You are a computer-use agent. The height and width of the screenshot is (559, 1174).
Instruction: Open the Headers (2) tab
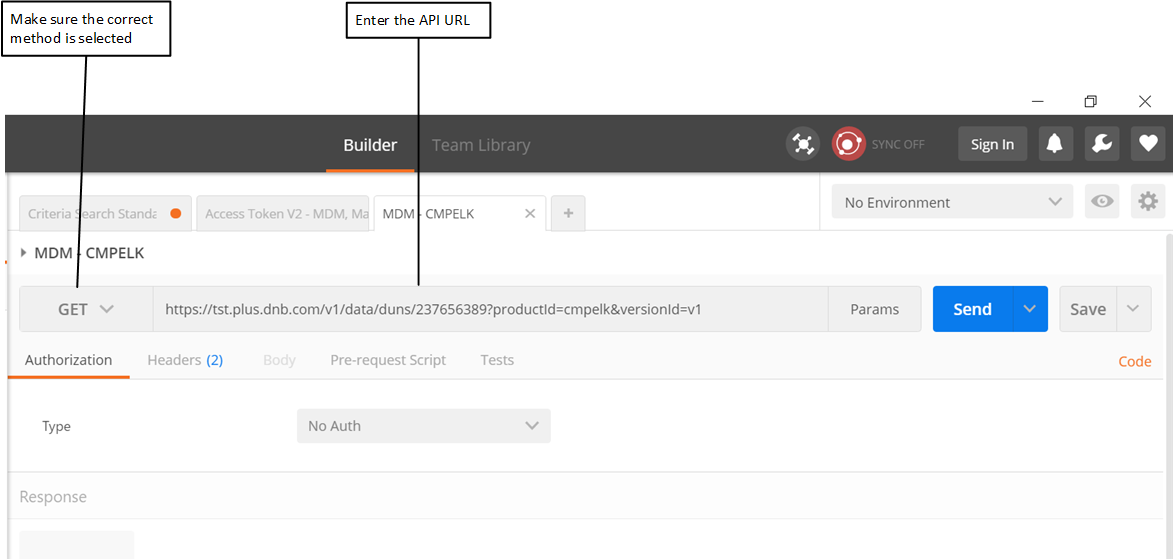[185, 360]
